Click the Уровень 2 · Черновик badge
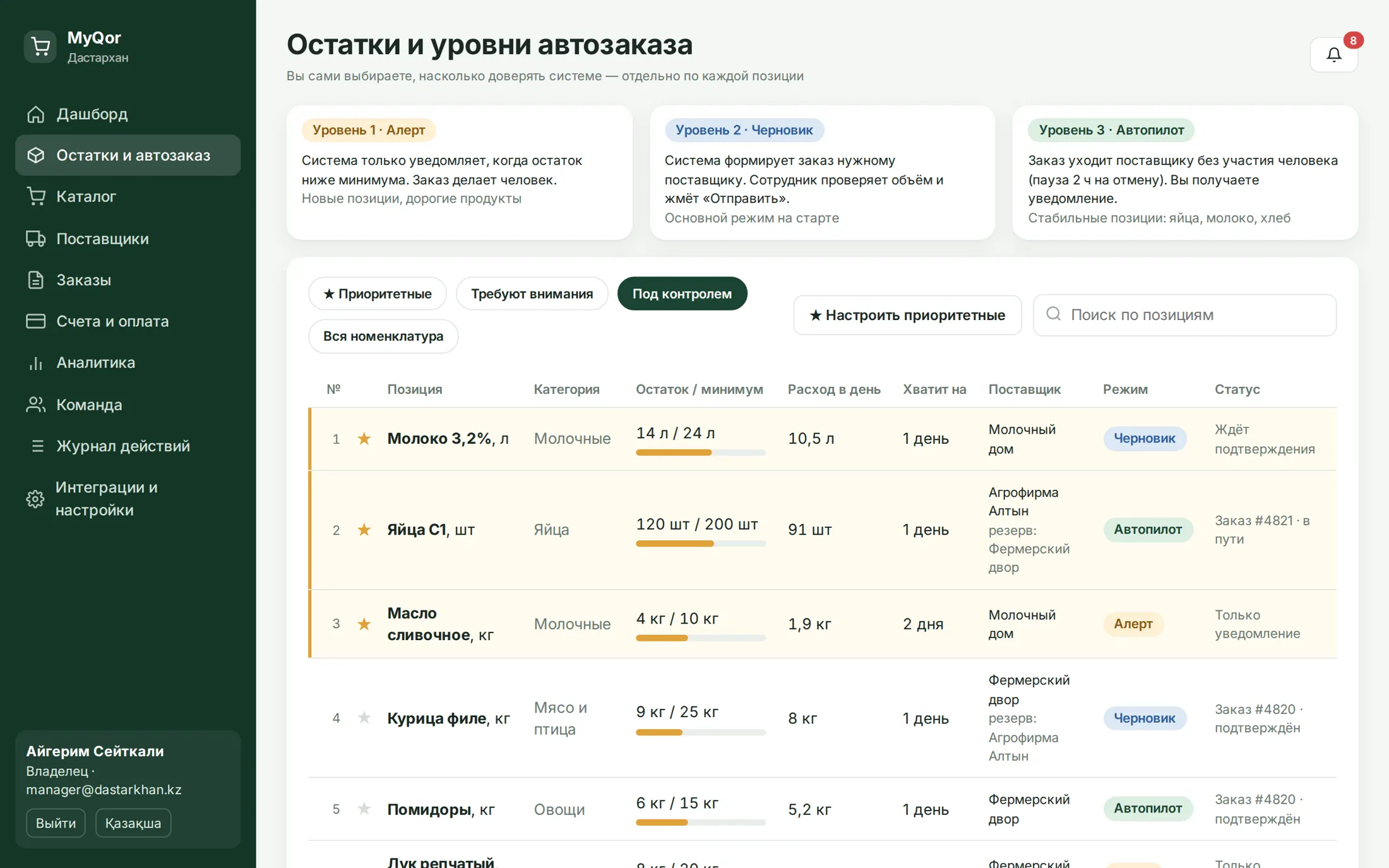The height and width of the screenshot is (868, 1389). click(x=744, y=130)
